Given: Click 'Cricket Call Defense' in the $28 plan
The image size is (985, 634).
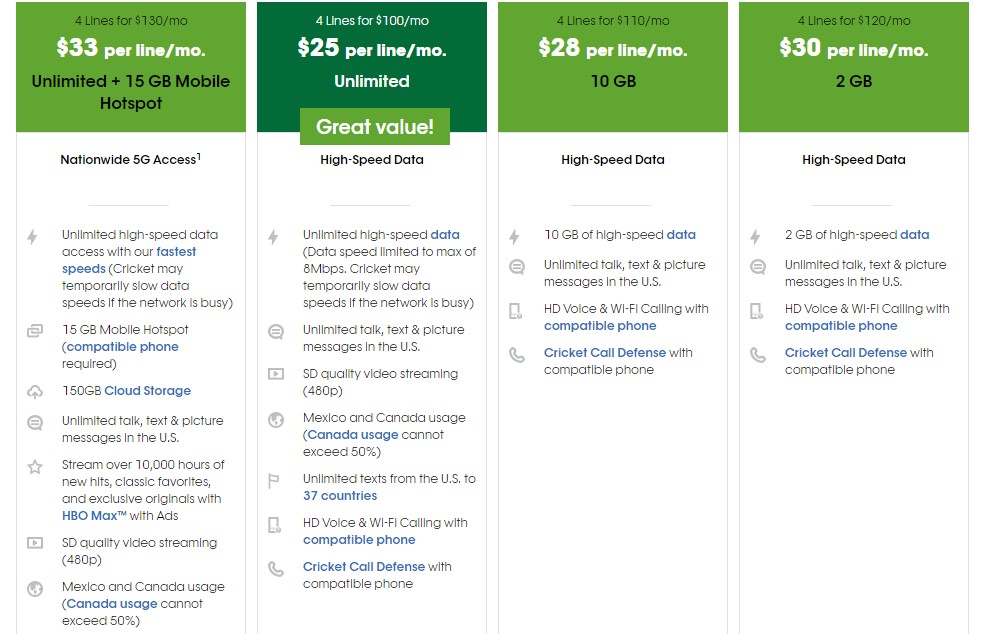Looking at the screenshot, I should pos(605,353).
